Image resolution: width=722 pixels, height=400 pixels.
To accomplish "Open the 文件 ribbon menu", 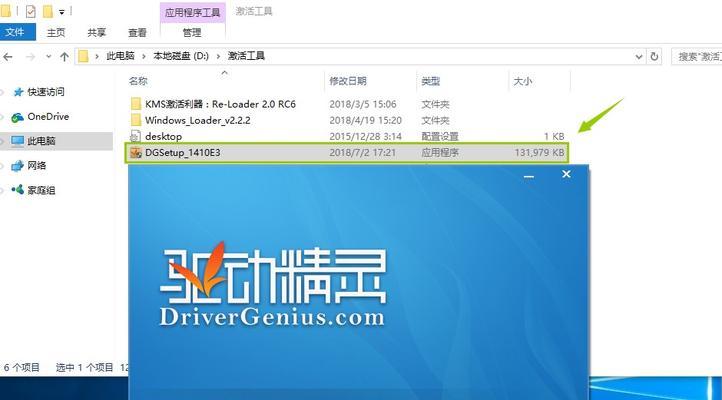I will 17,32.
